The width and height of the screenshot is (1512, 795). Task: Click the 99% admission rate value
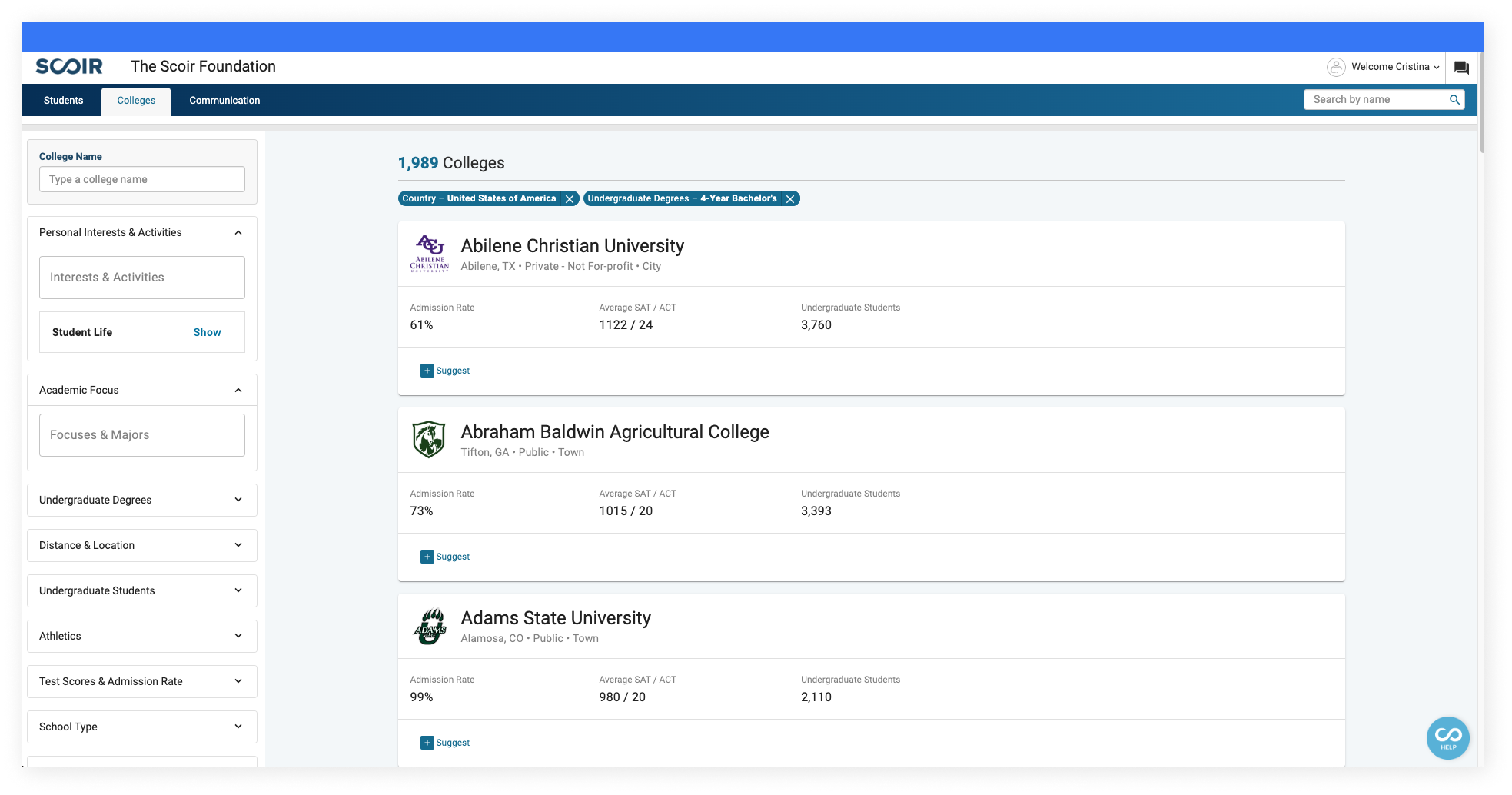point(421,697)
